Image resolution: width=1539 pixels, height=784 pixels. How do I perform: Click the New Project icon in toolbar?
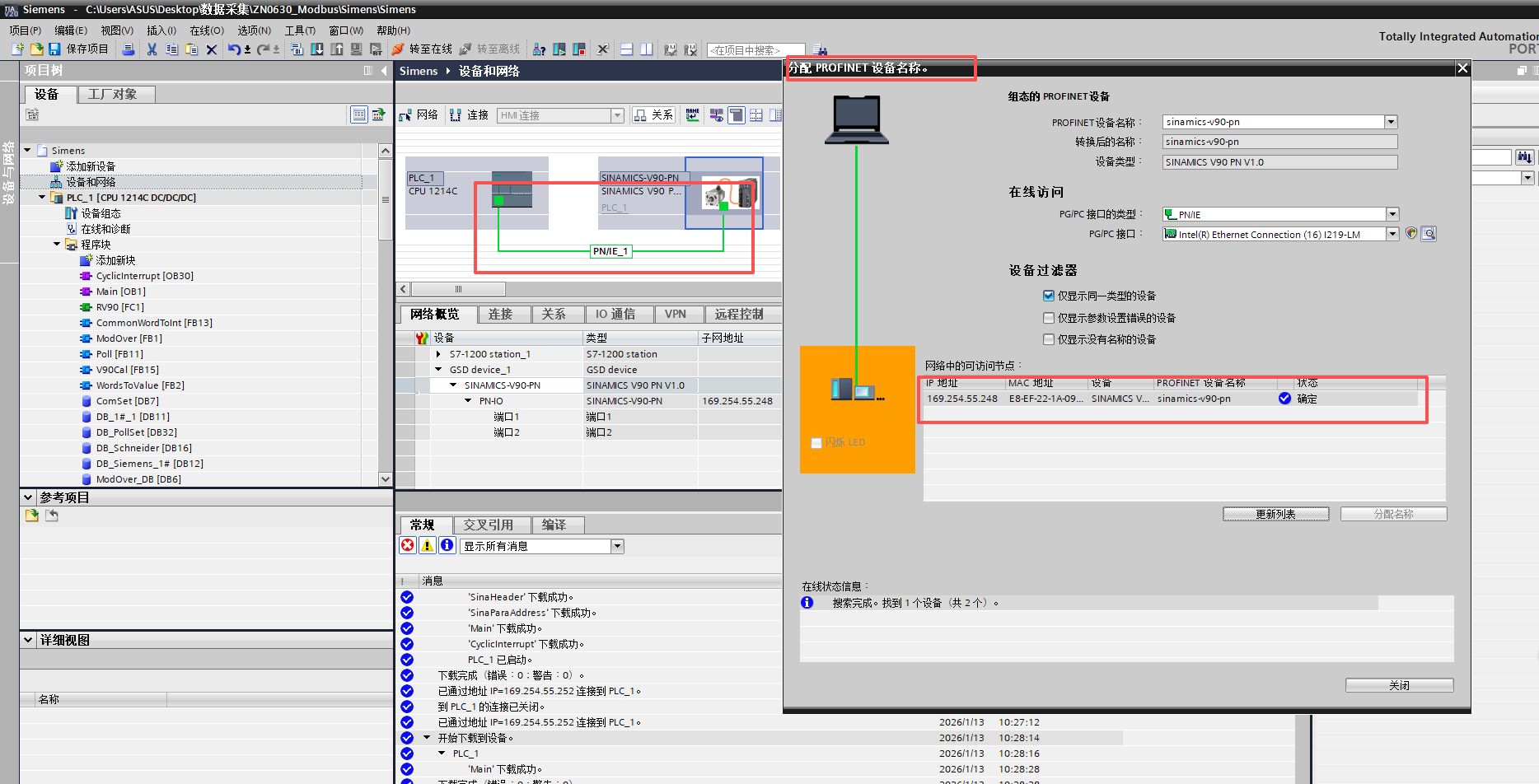tap(17, 49)
